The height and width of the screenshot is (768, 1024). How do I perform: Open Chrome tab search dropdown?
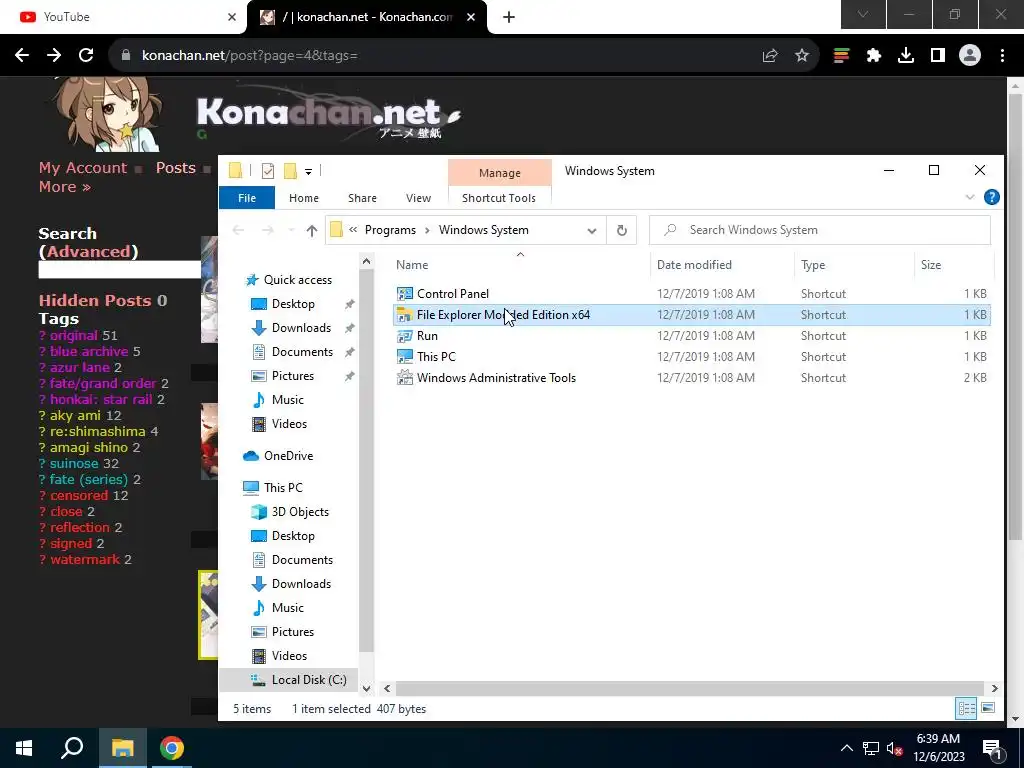[x=863, y=14]
